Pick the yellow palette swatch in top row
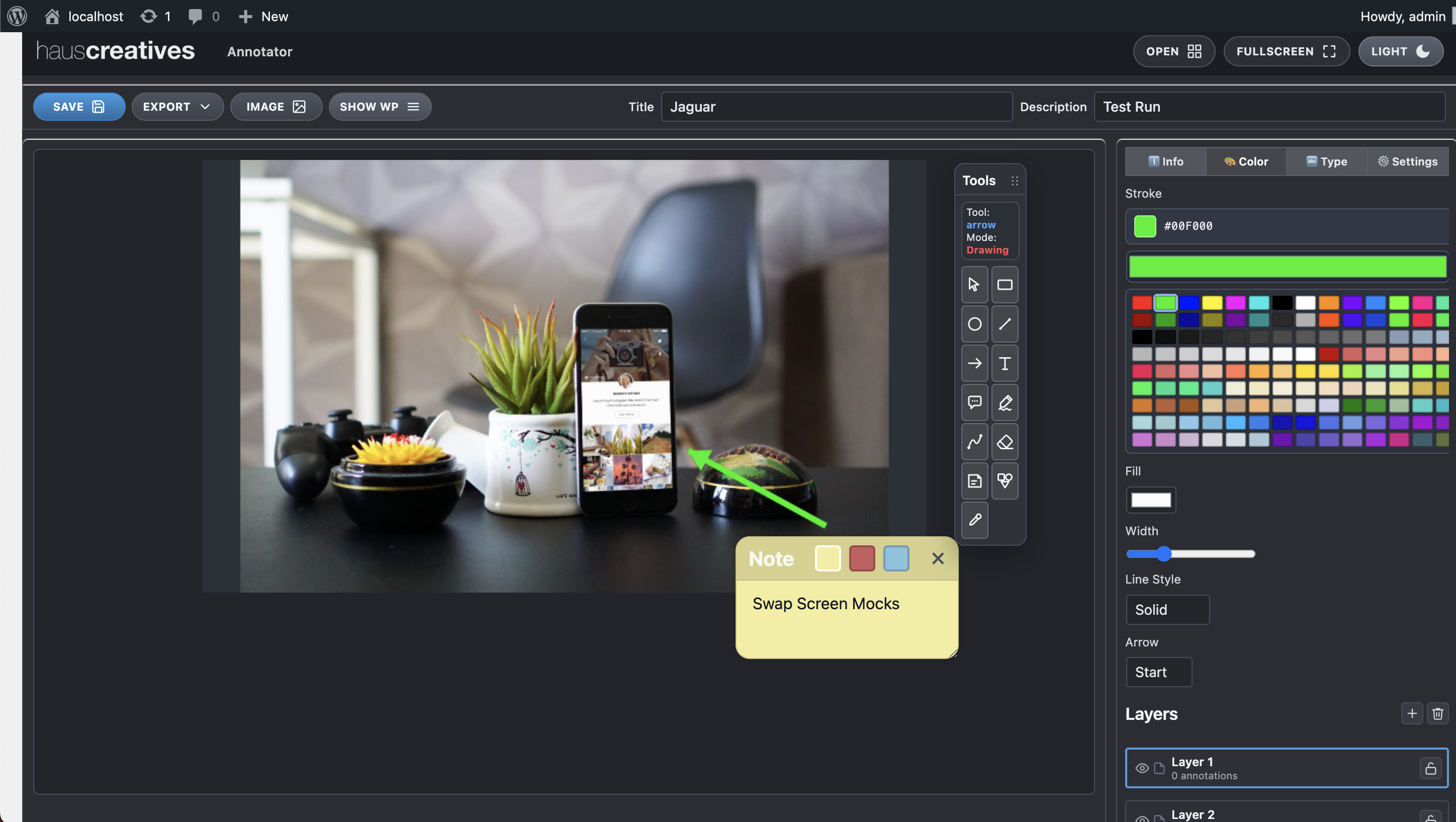Image resolution: width=1456 pixels, height=822 pixels. (x=1212, y=303)
